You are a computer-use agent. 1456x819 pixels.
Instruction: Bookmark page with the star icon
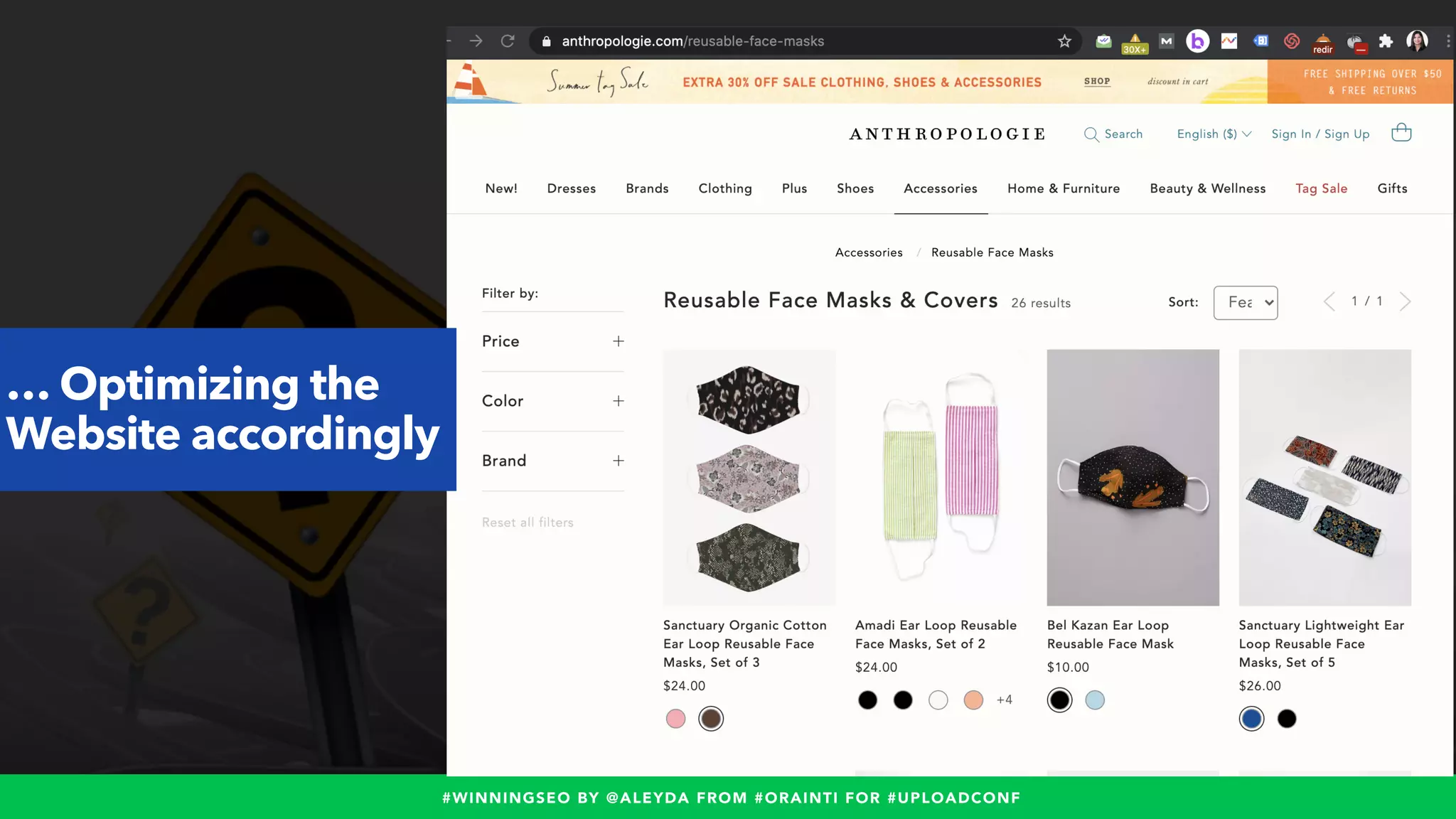(1064, 41)
